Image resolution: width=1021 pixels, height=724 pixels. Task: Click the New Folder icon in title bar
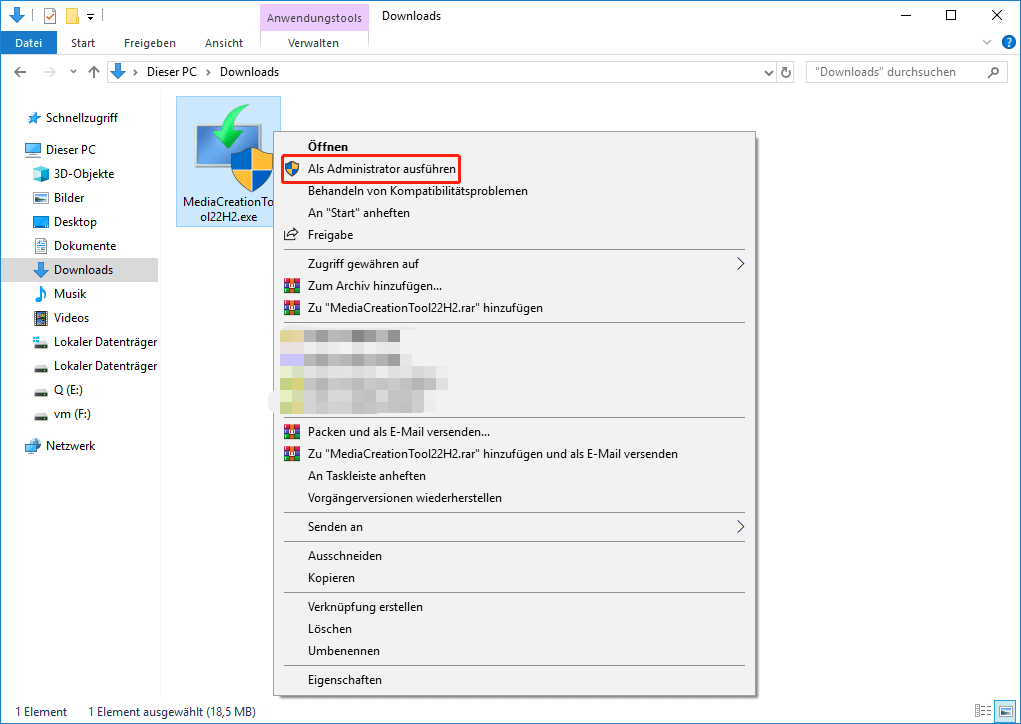(x=72, y=15)
